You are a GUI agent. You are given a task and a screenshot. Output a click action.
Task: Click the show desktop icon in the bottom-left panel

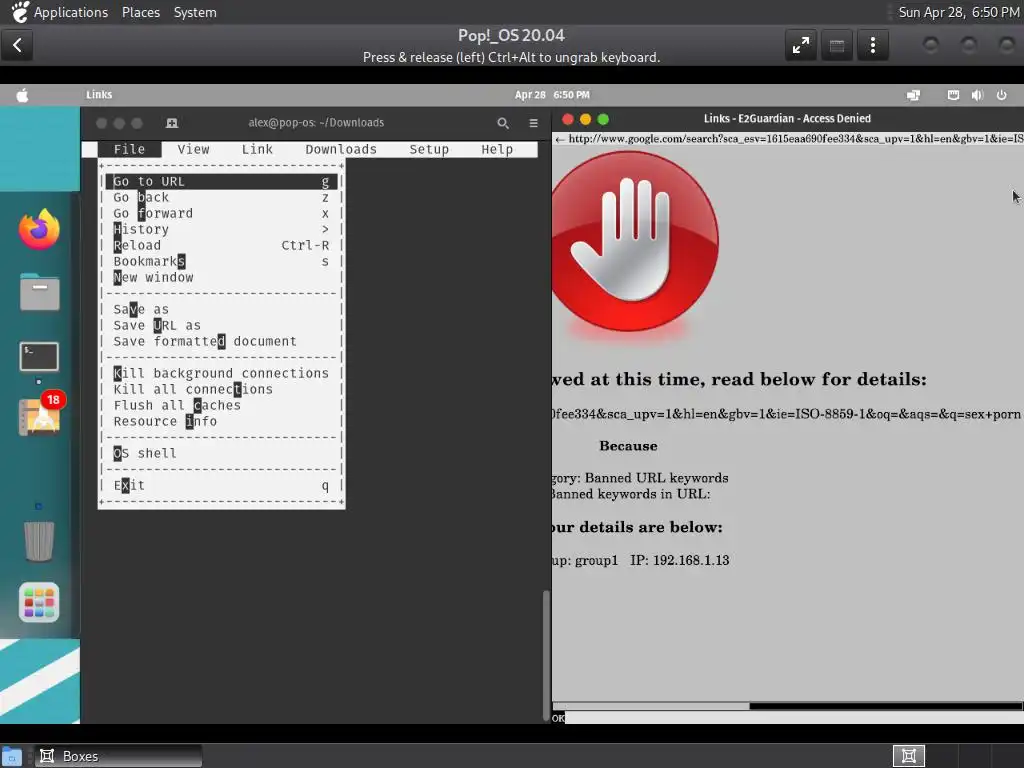[x=12, y=757]
